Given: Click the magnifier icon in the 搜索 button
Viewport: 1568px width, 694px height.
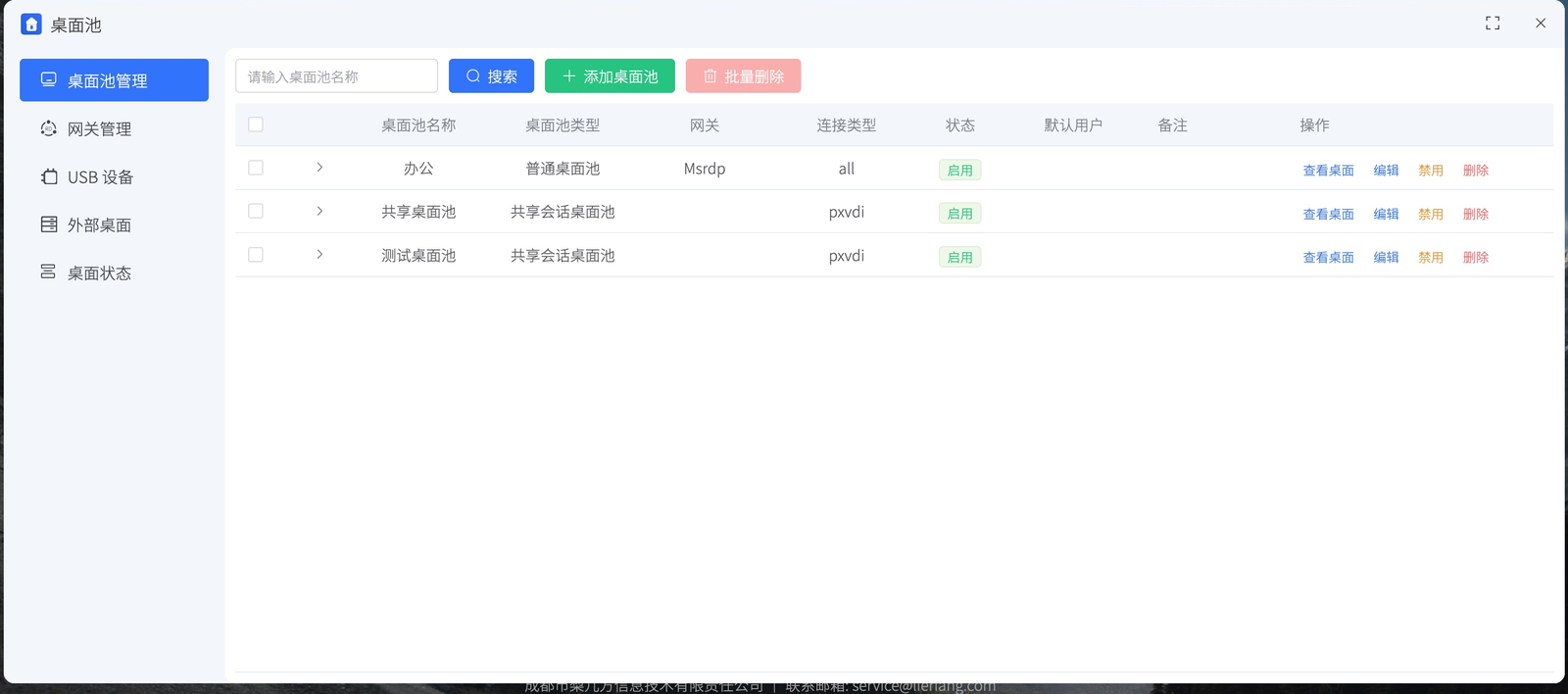Looking at the screenshot, I should point(473,75).
